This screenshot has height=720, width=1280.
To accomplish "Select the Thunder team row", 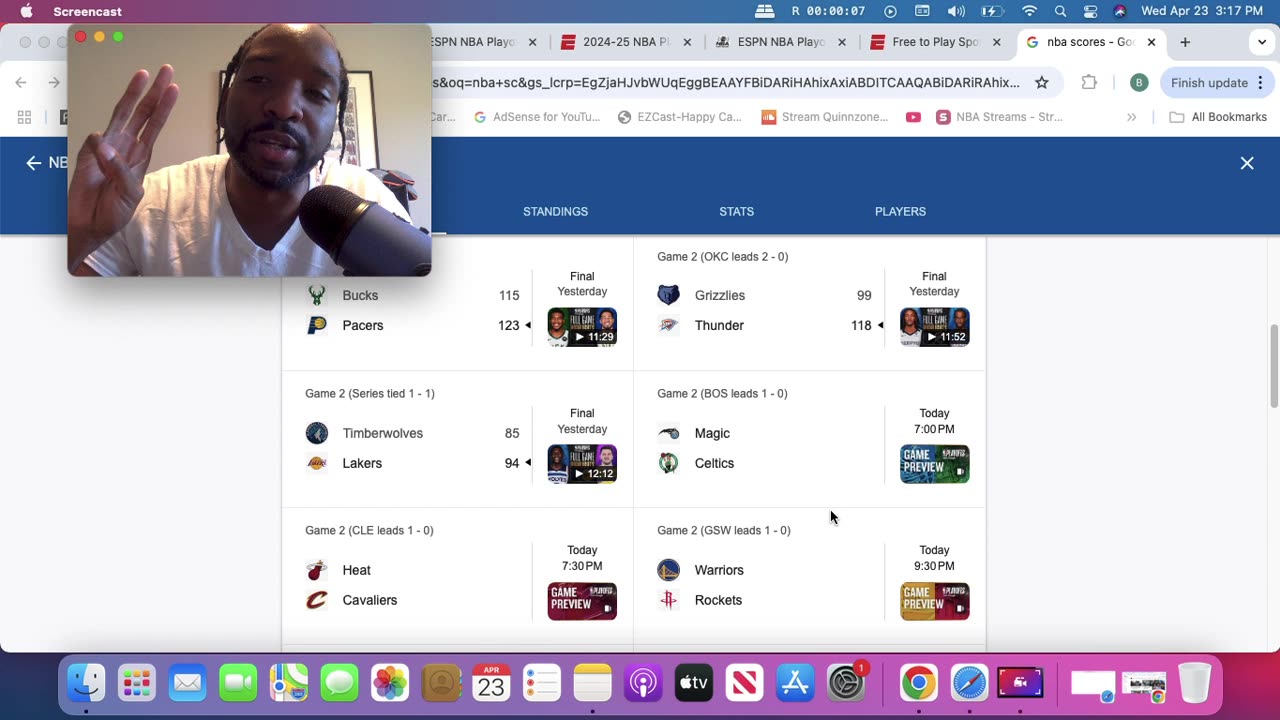I will pos(765,325).
